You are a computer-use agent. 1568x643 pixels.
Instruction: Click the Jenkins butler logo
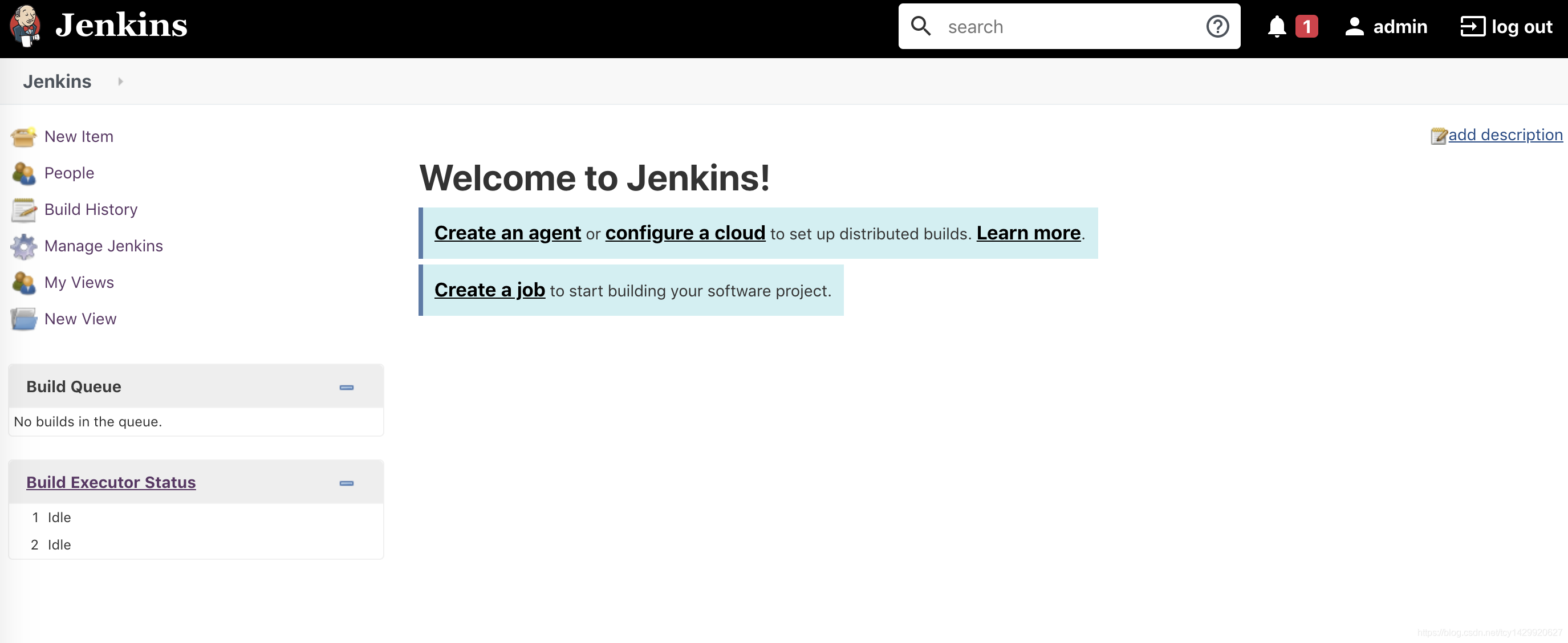pos(25,26)
